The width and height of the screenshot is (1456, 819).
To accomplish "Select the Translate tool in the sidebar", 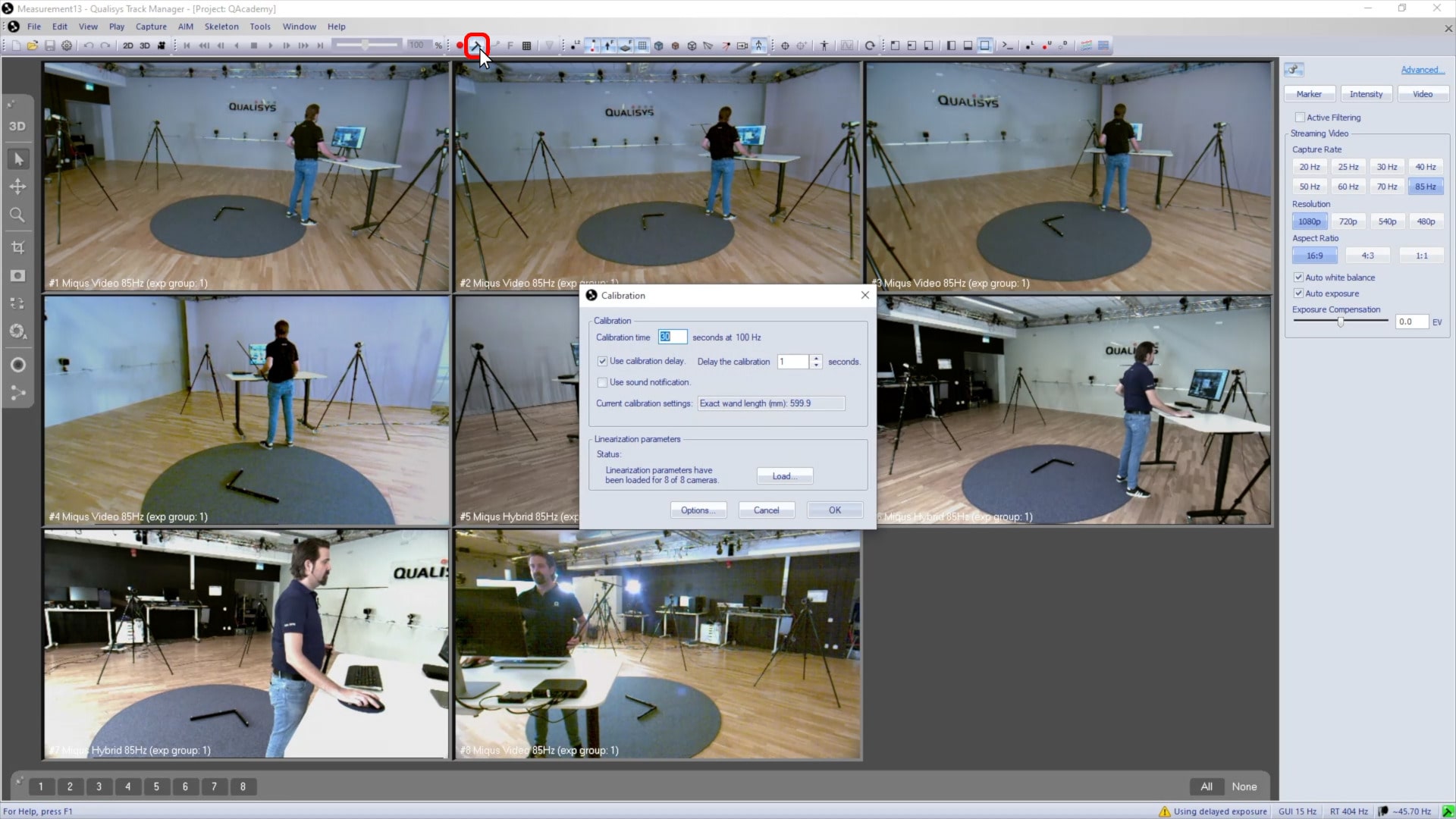I will pyautogui.click(x=17, y=186).
